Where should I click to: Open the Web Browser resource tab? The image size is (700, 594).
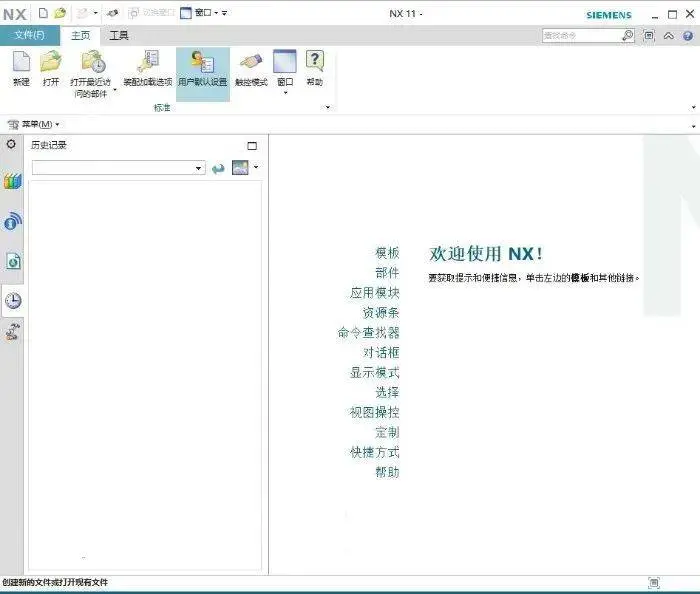[13, 262]
